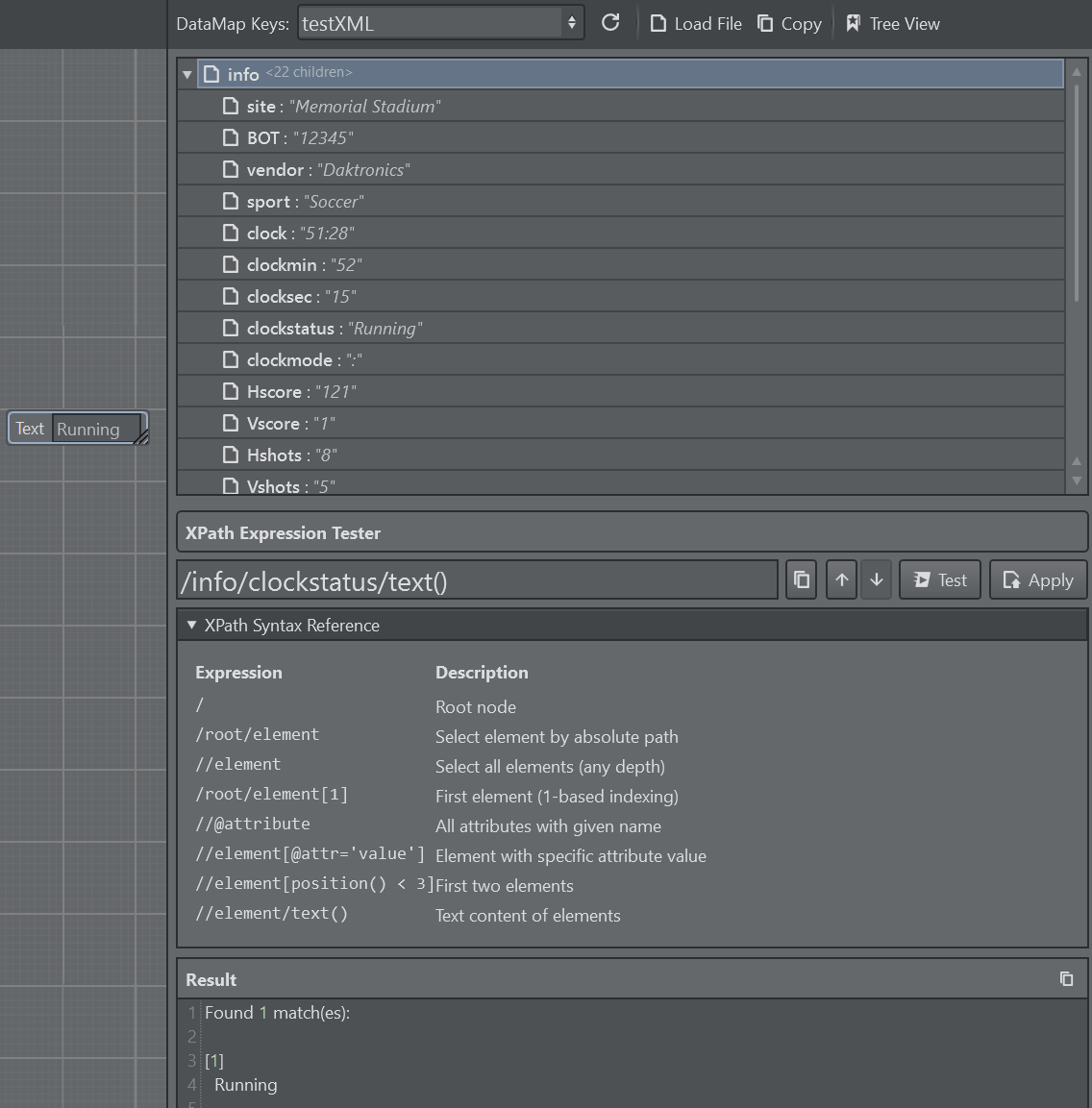
Task: Click the Copy toolbar button
Action: (x=789, y=24)
